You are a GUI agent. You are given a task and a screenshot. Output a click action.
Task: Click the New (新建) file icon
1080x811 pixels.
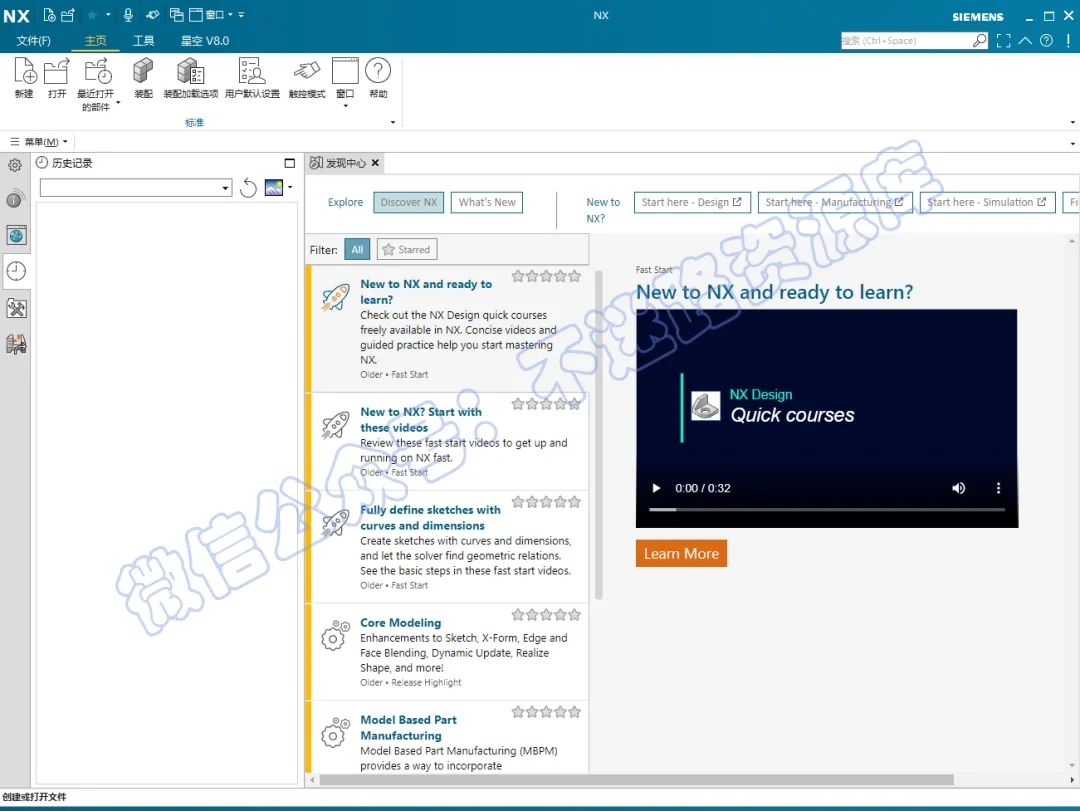[x=24, y=71]
